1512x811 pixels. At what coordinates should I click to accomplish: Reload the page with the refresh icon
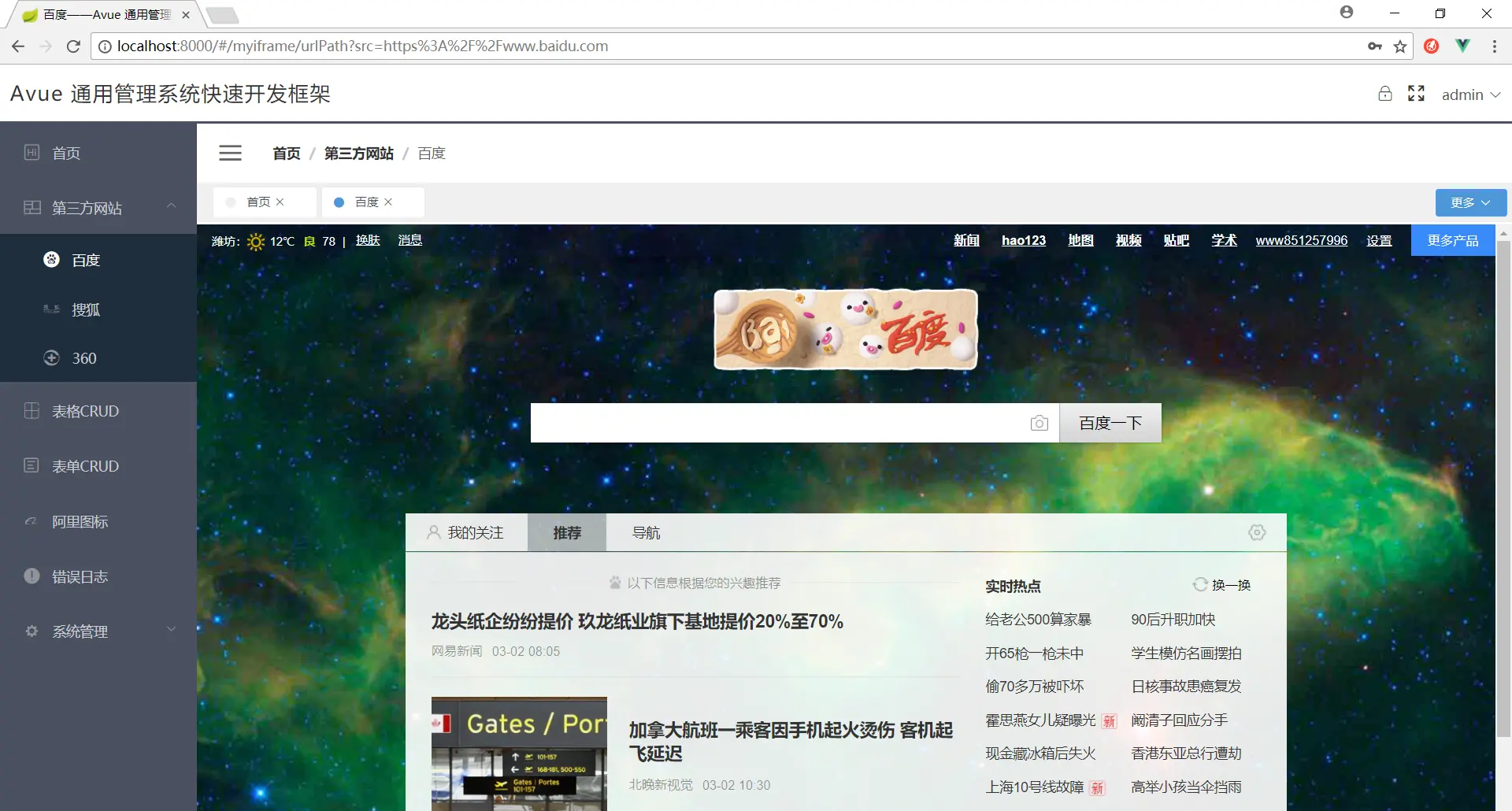click(73, 46)
